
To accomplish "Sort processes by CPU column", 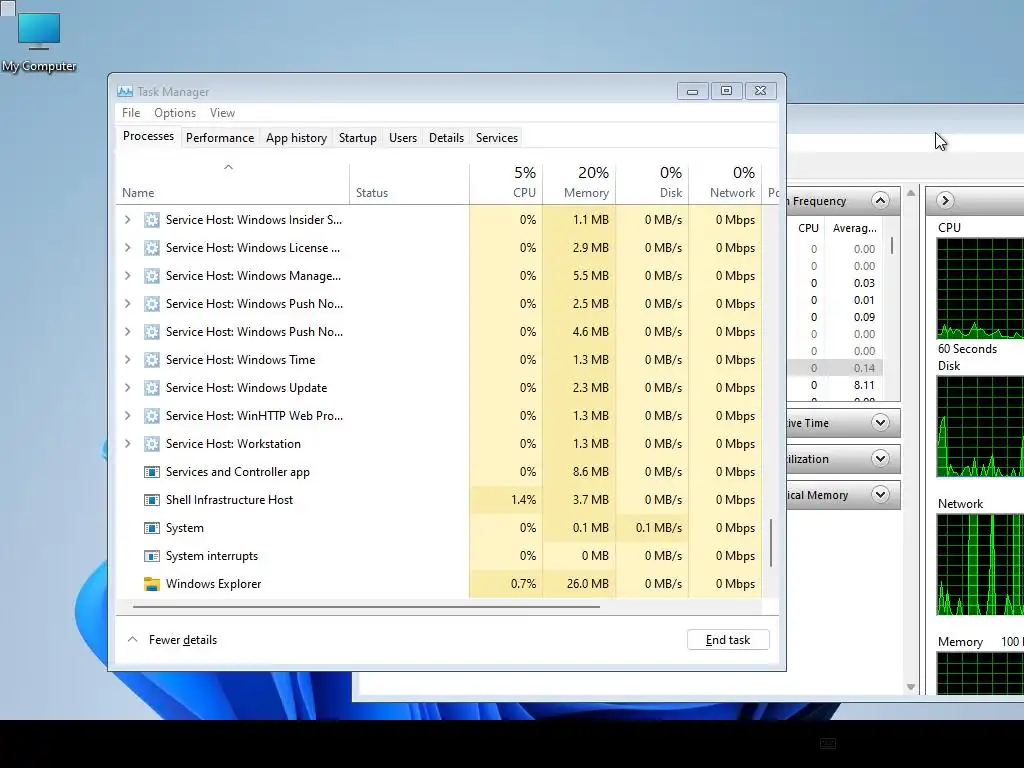I will [505, 184].
